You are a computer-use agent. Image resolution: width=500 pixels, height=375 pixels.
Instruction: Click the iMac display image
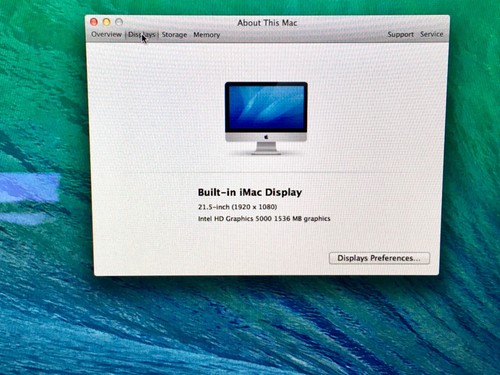tap(266, 118)
